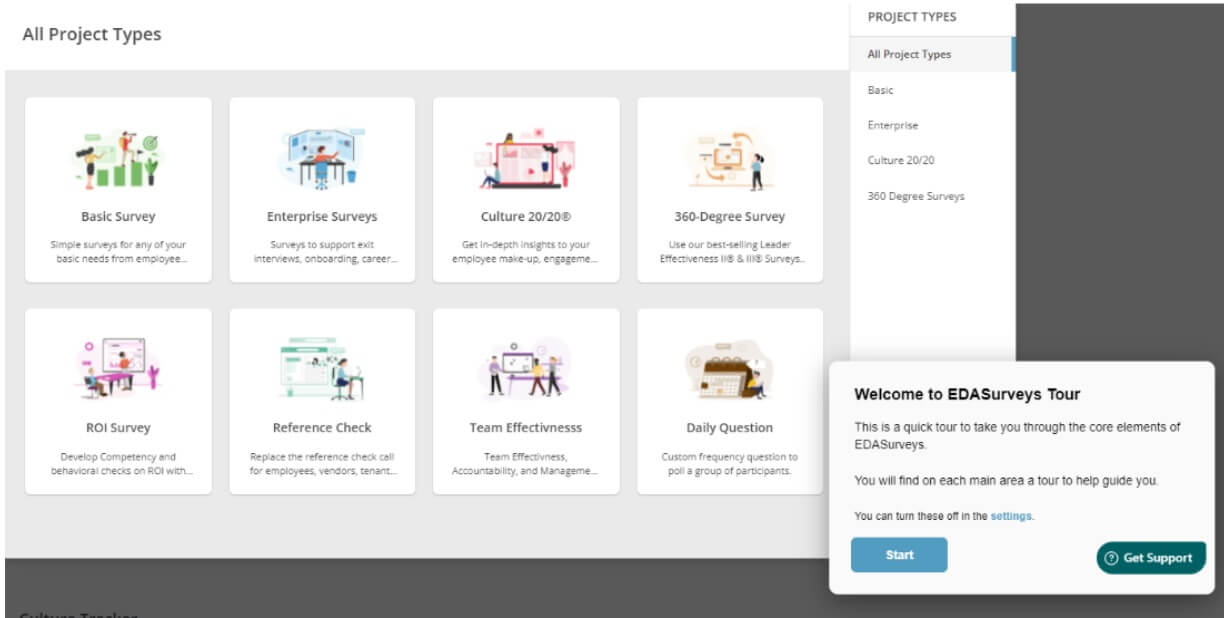Click the Daily Question description text
The width and height of the screenshot is (1224, 618).
coord(730,463)
